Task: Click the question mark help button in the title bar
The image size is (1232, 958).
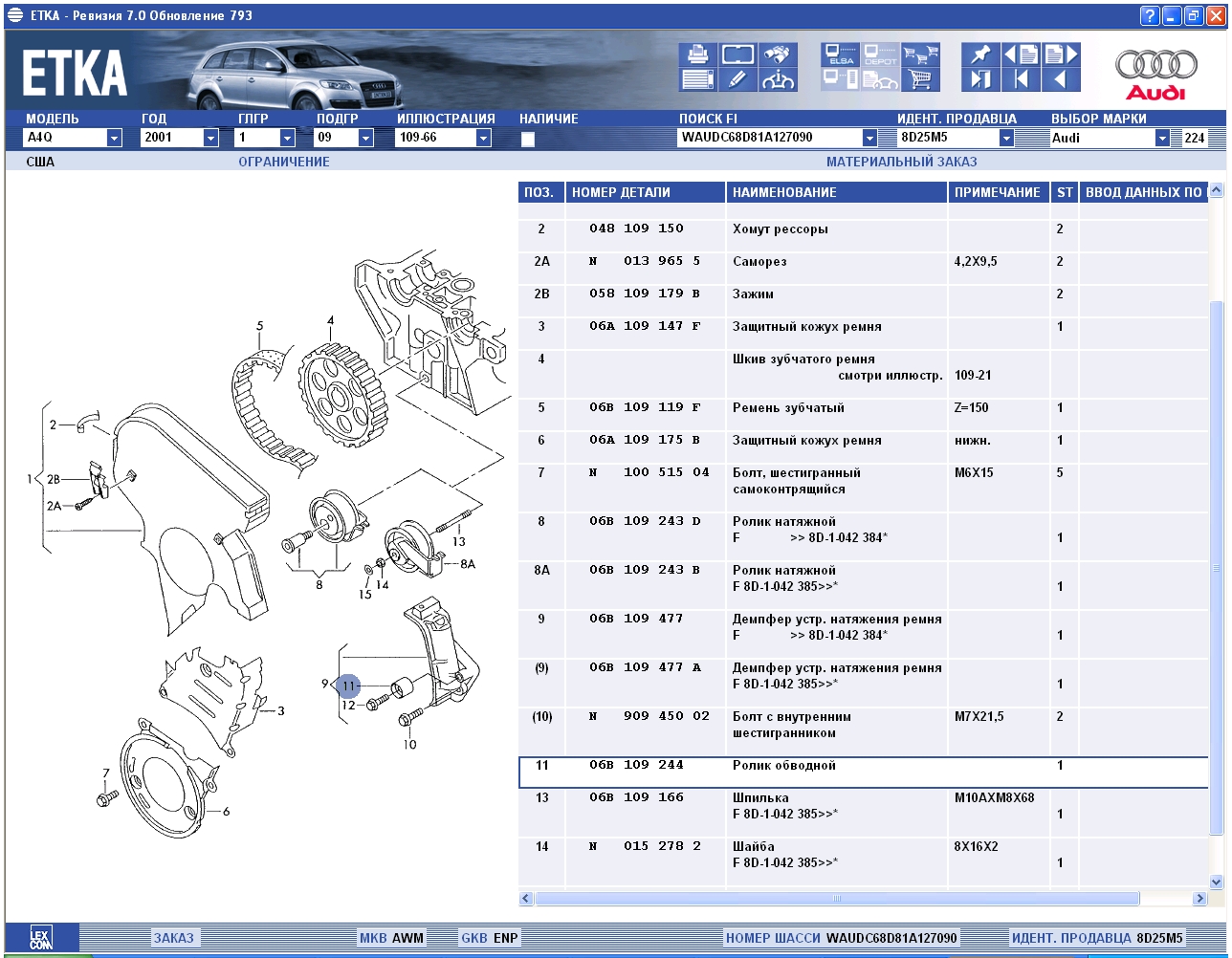Action: pos(1150,15)
